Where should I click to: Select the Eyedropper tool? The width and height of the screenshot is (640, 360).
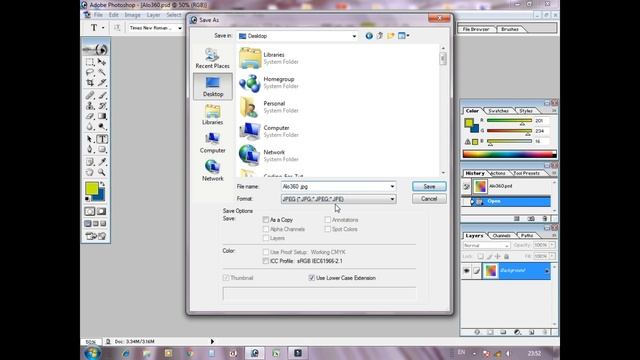click(x=102, y=162)
